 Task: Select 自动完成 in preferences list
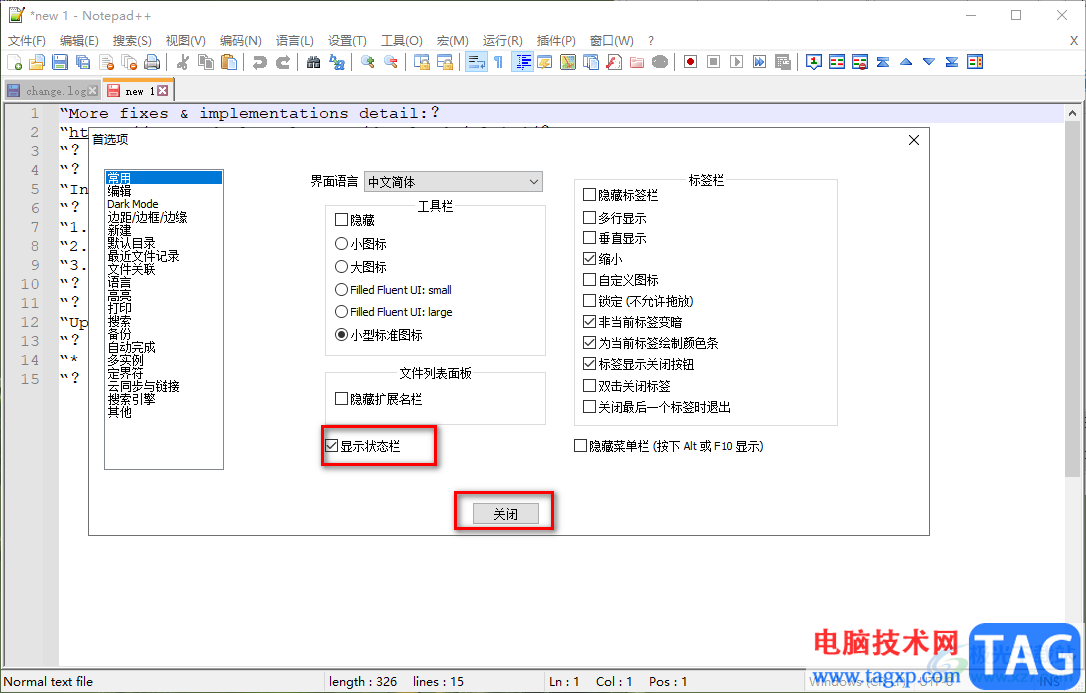pyautogui.click(x=131, y=347)
